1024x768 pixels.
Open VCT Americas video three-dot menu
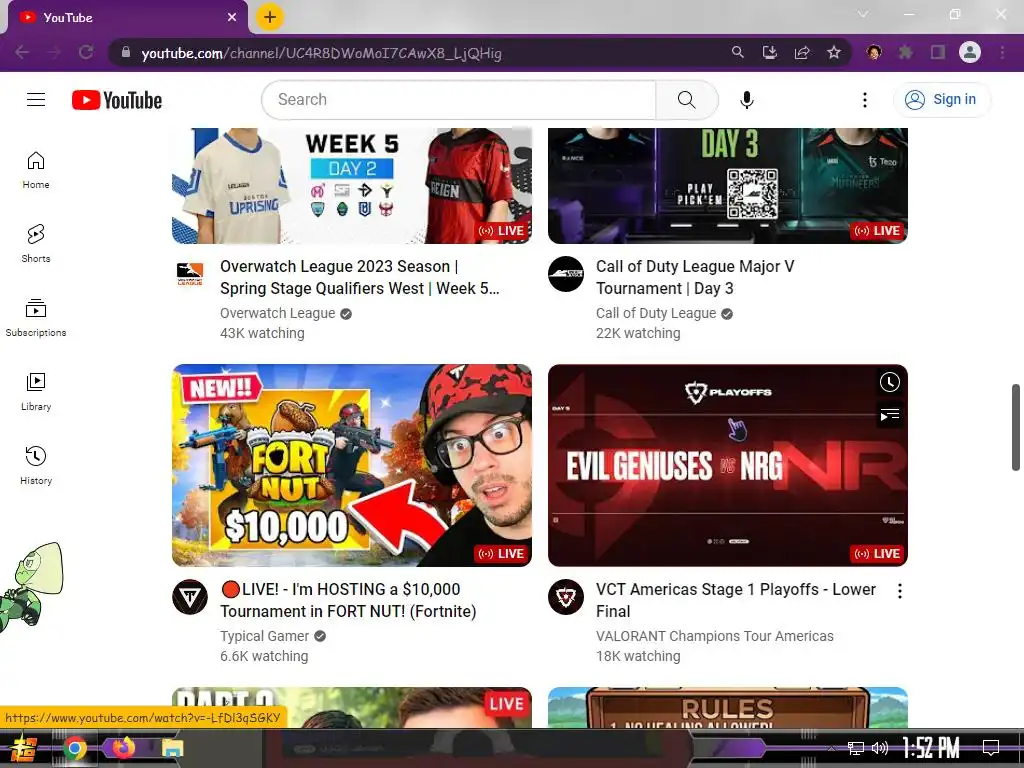(x=900, y=591)
